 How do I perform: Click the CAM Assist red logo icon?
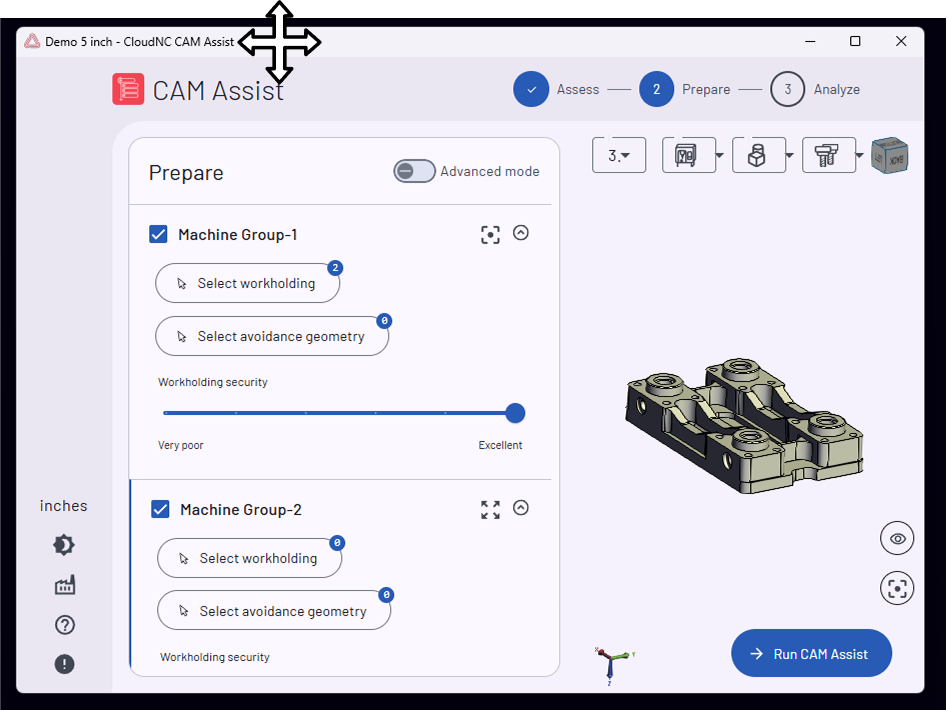(x=128, y=89)
